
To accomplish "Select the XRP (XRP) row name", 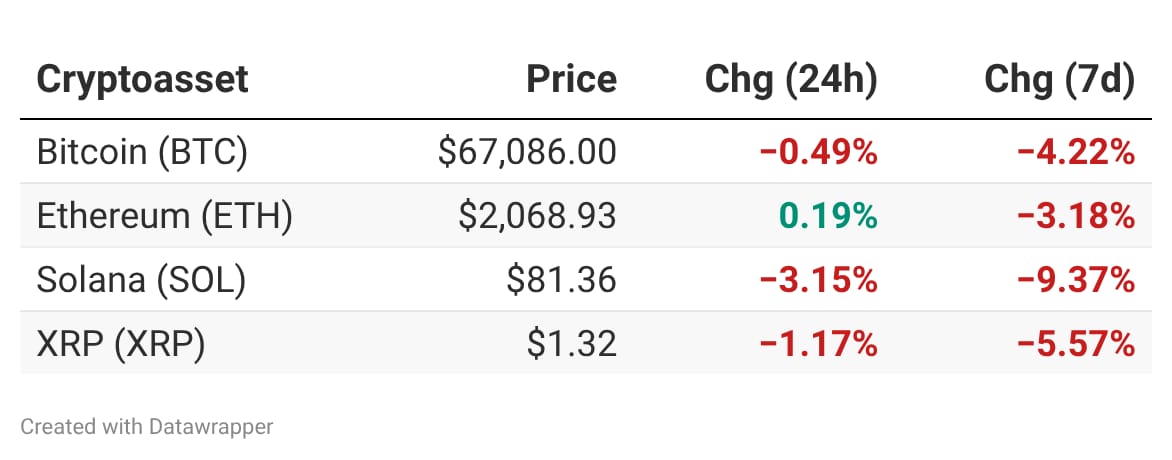I will 121,344.
